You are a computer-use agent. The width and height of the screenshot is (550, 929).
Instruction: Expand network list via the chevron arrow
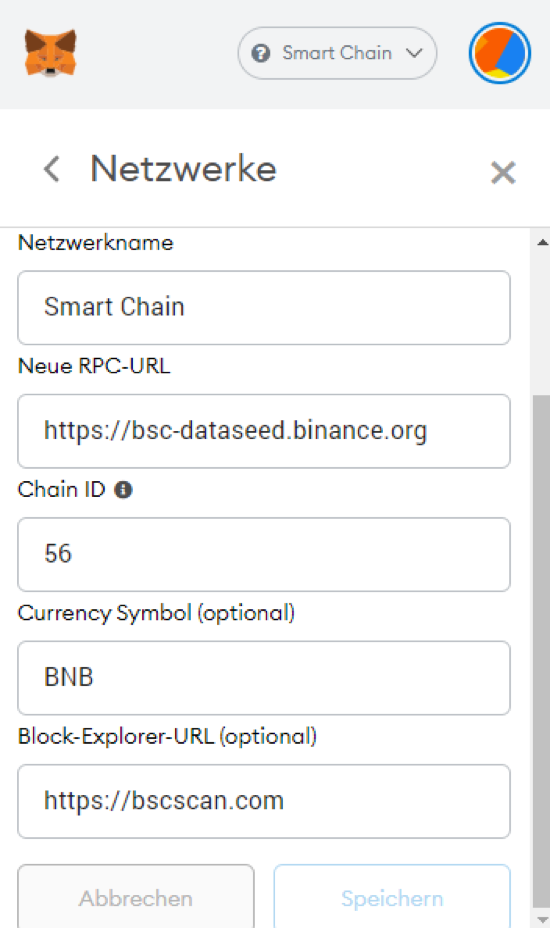[x=414, y=53]
